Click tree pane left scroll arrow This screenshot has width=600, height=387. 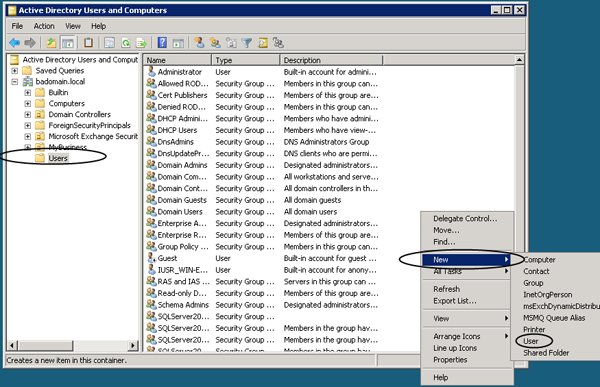click(x=11, y=345)
